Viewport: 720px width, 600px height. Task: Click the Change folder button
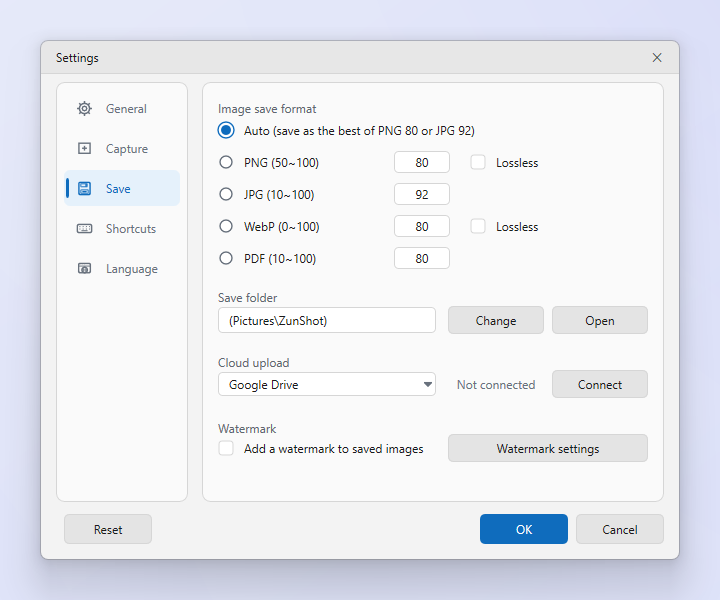click(x=496, y=320)
